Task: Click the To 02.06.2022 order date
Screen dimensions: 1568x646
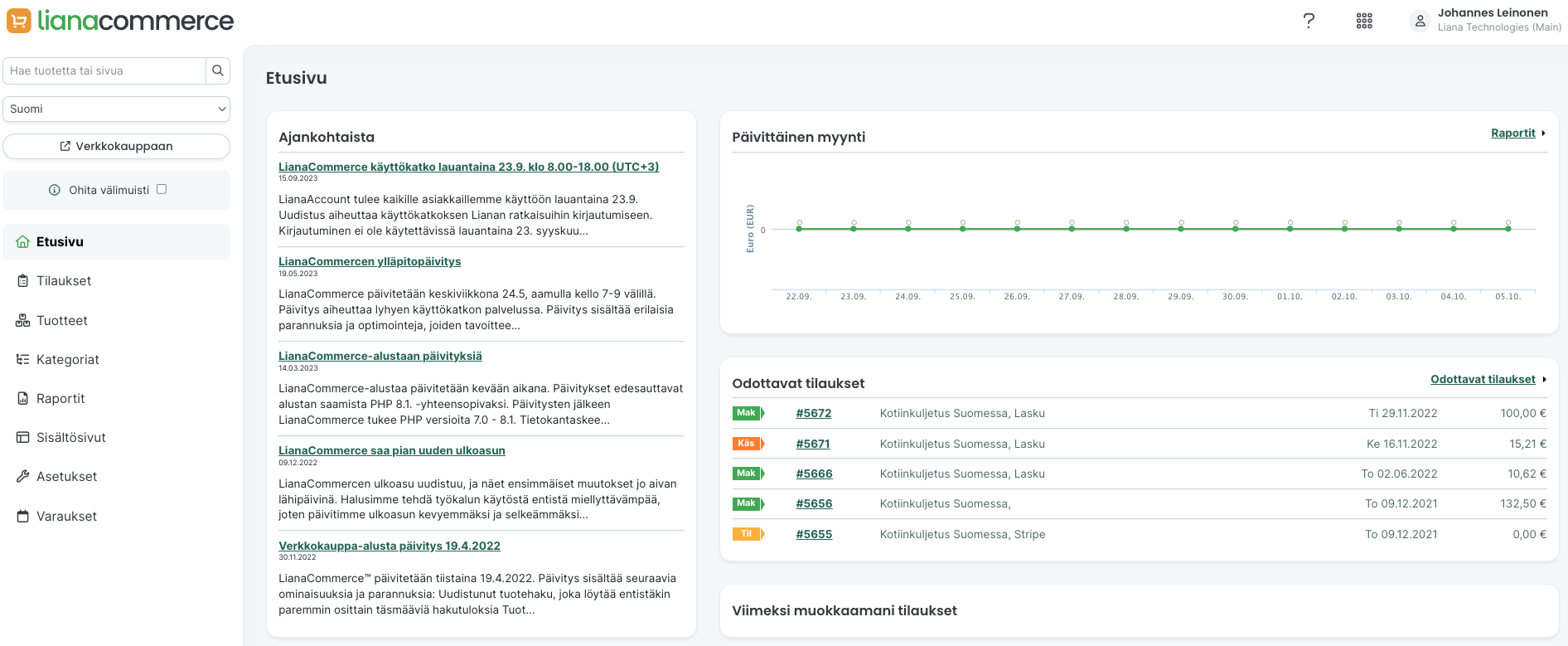Action: 1399,474
